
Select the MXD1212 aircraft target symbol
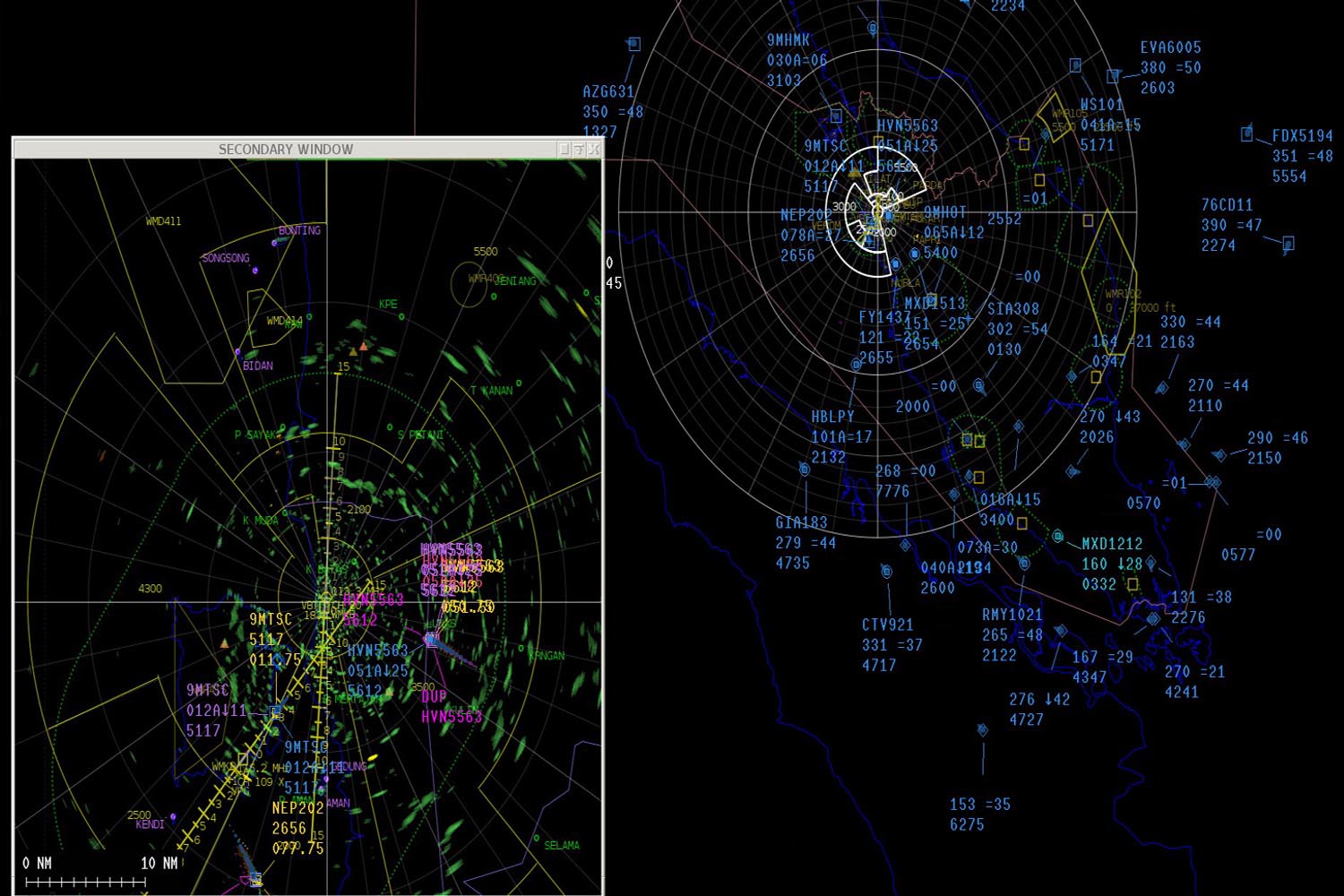click(x=1058, y=536)
